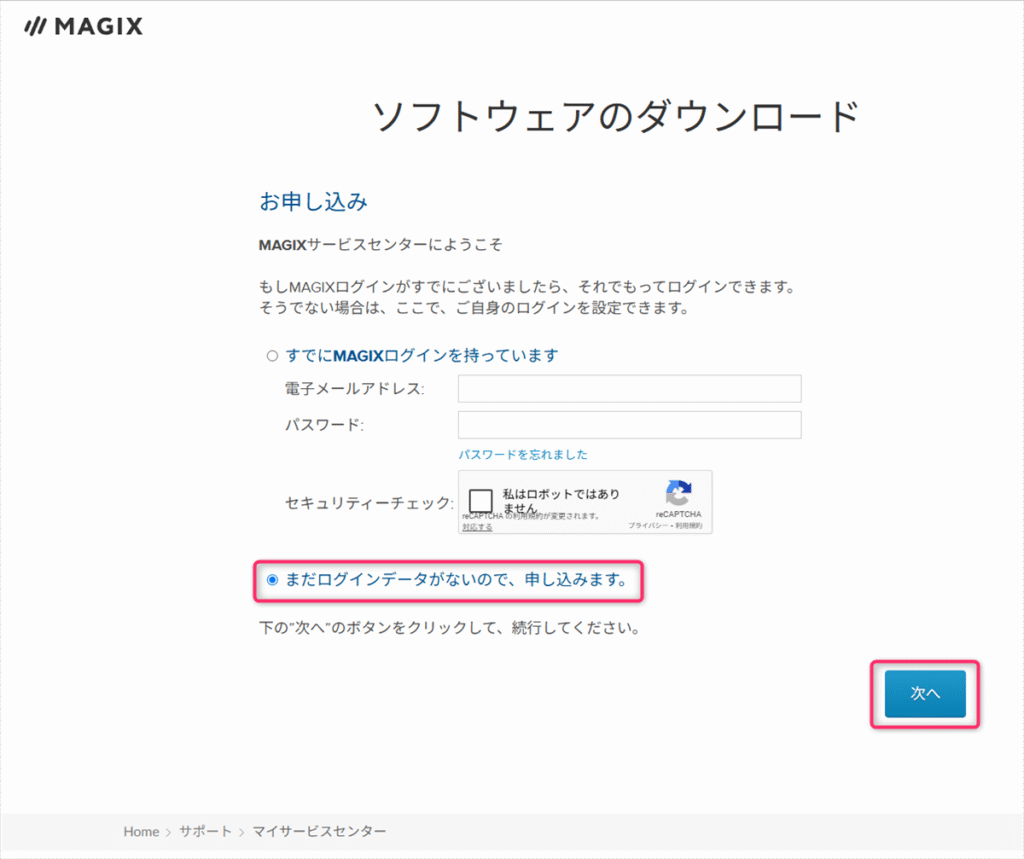
Task: Select the すでにMAGIXログインを持っています radio button
Action: point(272,356)
